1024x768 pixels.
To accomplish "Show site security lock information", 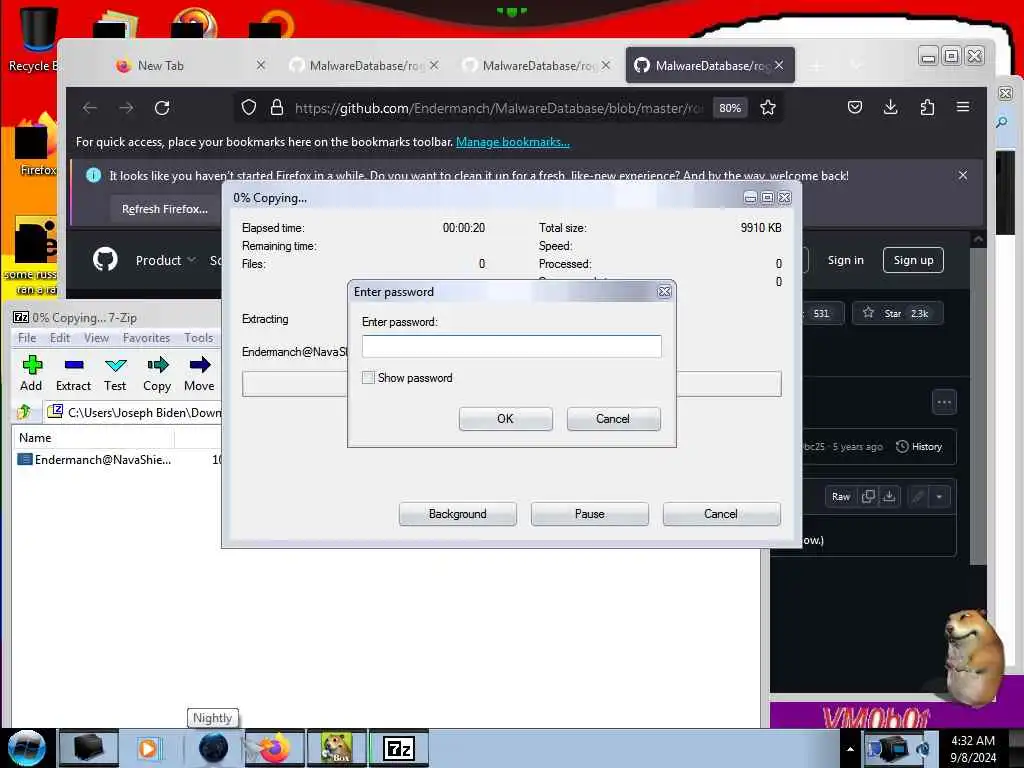I will [277, 108].
